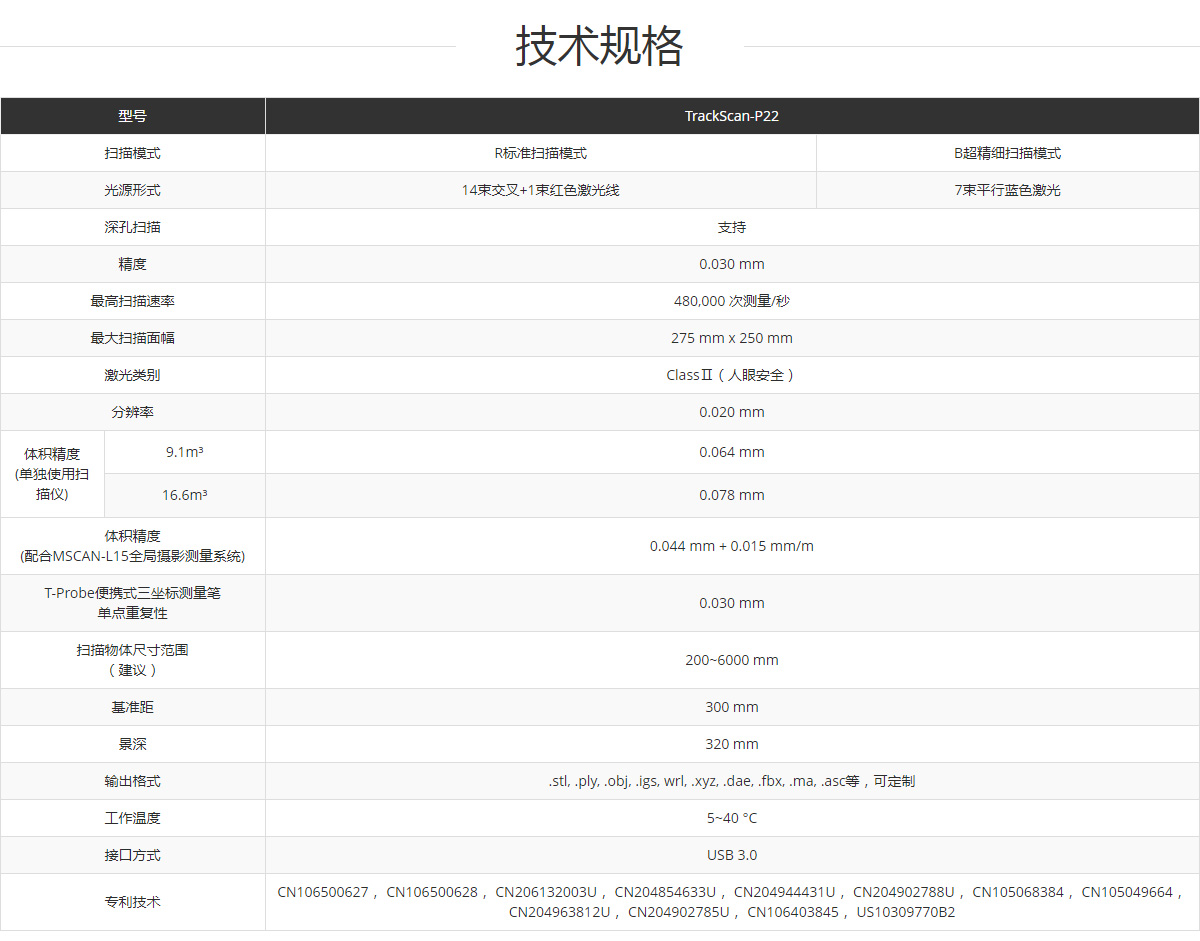This screenshot has height=941, width=1200.
Task: Select the 体积精度(配合MSCAN-L15全局摄影测量系统) label
Action: (x=132, y=545)
